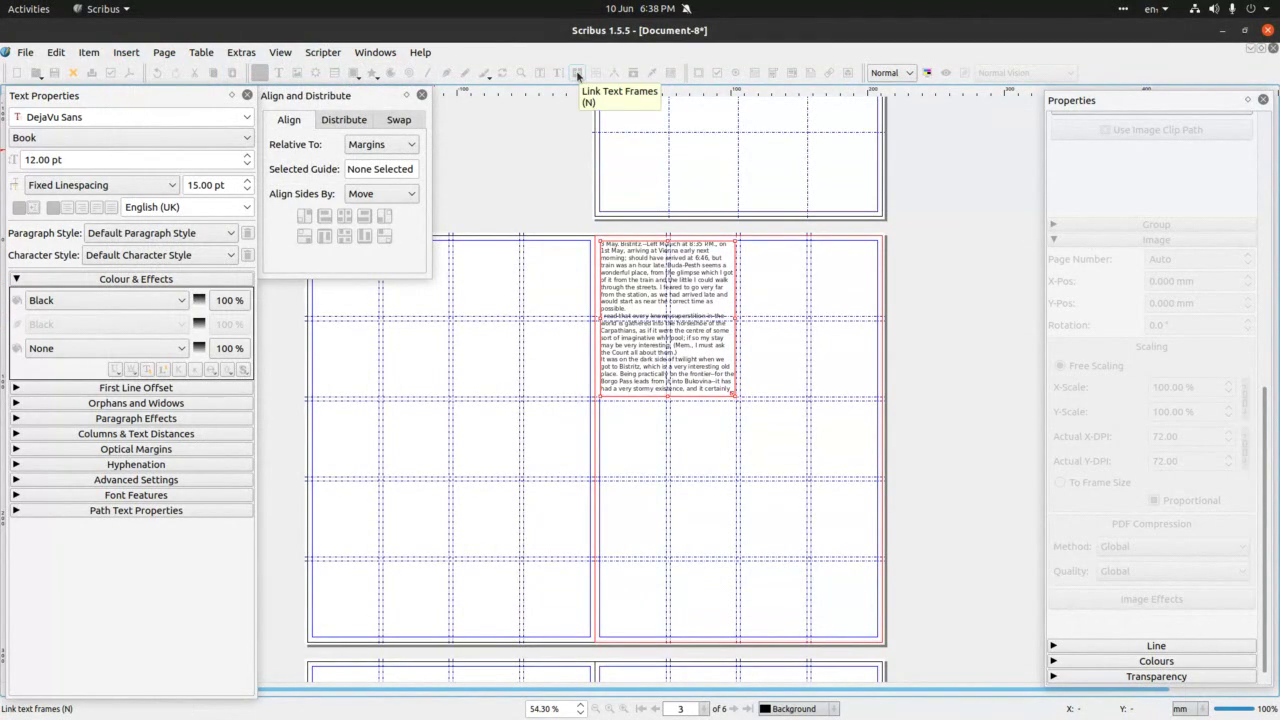Expand Colours section in Properties panel
Image resolution: width=1280 pixels, height=720 pixels.
point(1152,661)
